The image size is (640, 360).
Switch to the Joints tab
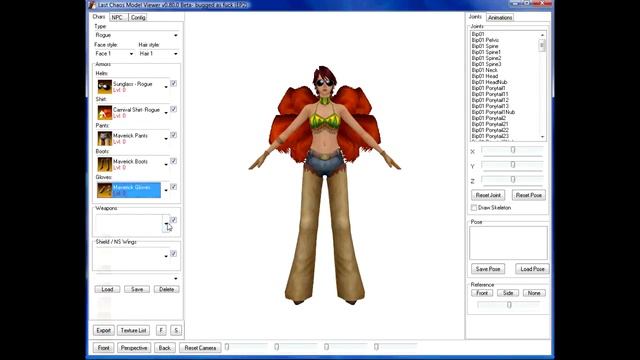[475, 17]
